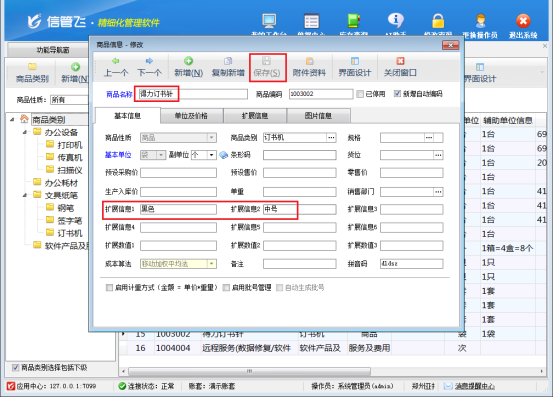Click the 复制新增 copy icon

click(228, 61)
